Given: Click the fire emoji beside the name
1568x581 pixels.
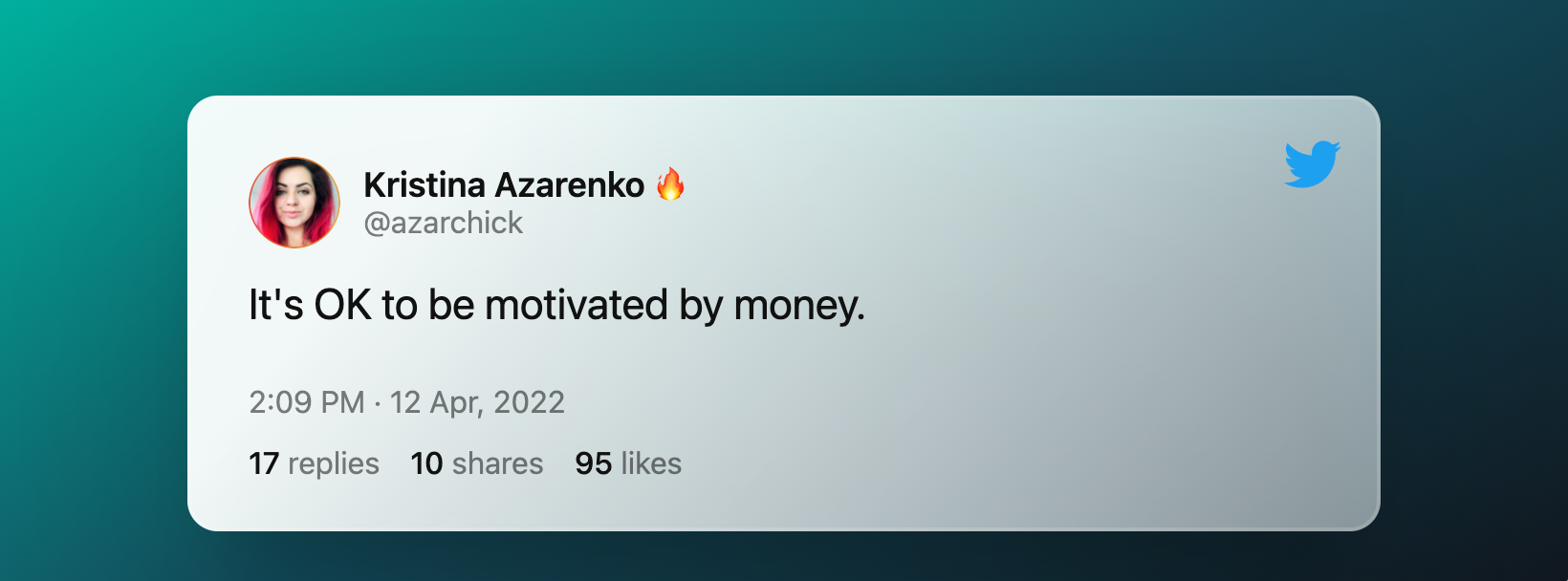Looking at the screenshot, I should click(x=670, y=183).
